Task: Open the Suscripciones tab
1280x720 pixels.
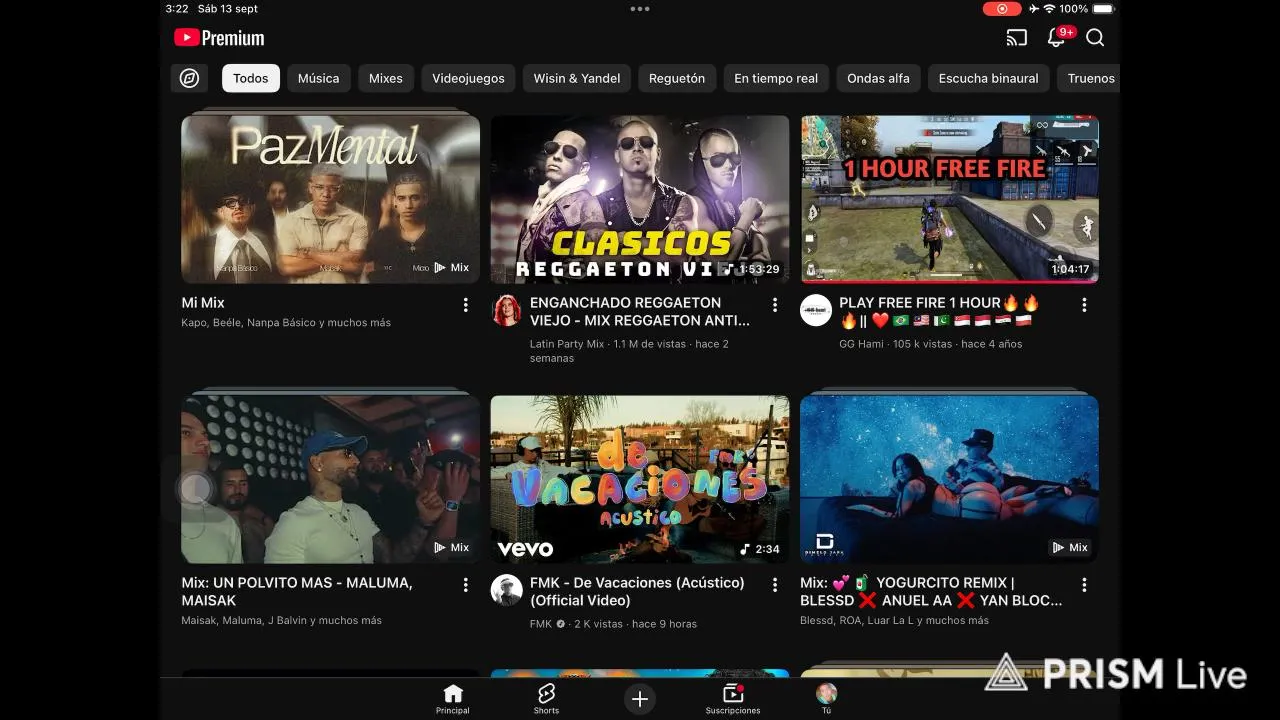Action: click(733, 699)
